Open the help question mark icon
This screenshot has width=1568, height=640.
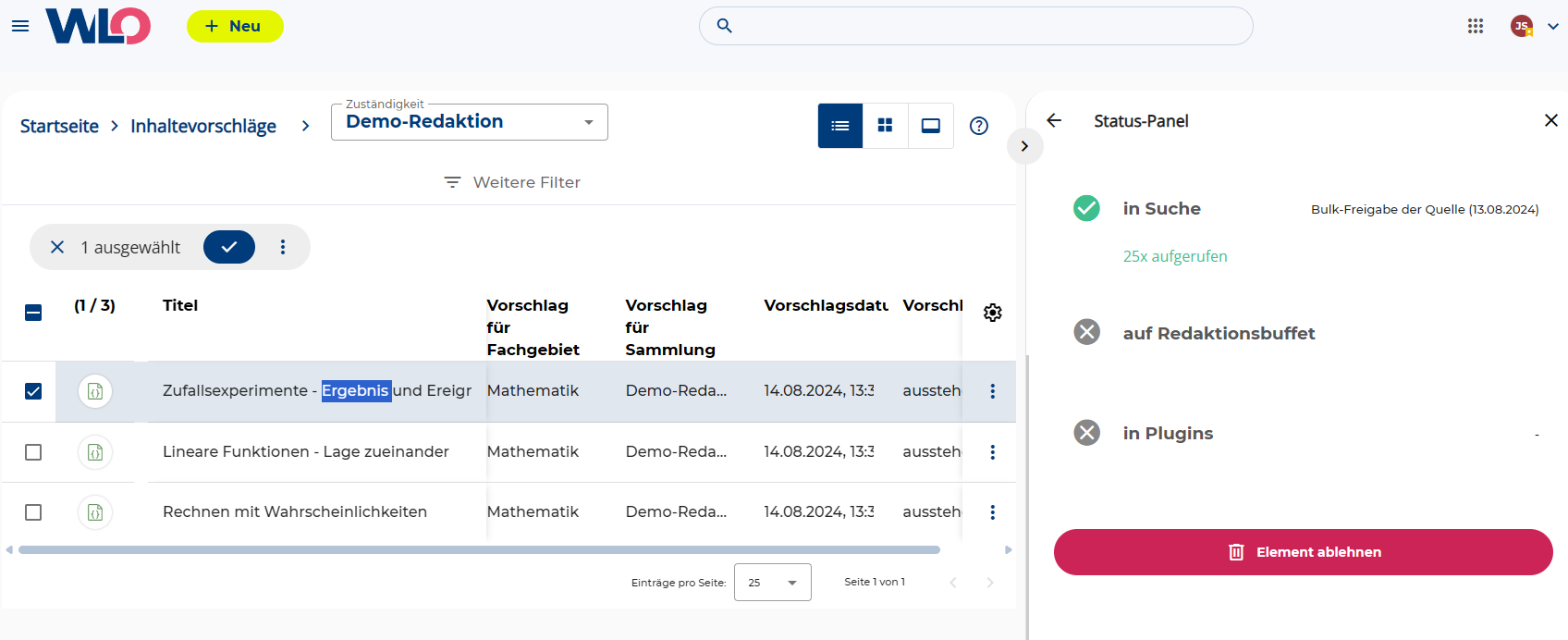979,126
